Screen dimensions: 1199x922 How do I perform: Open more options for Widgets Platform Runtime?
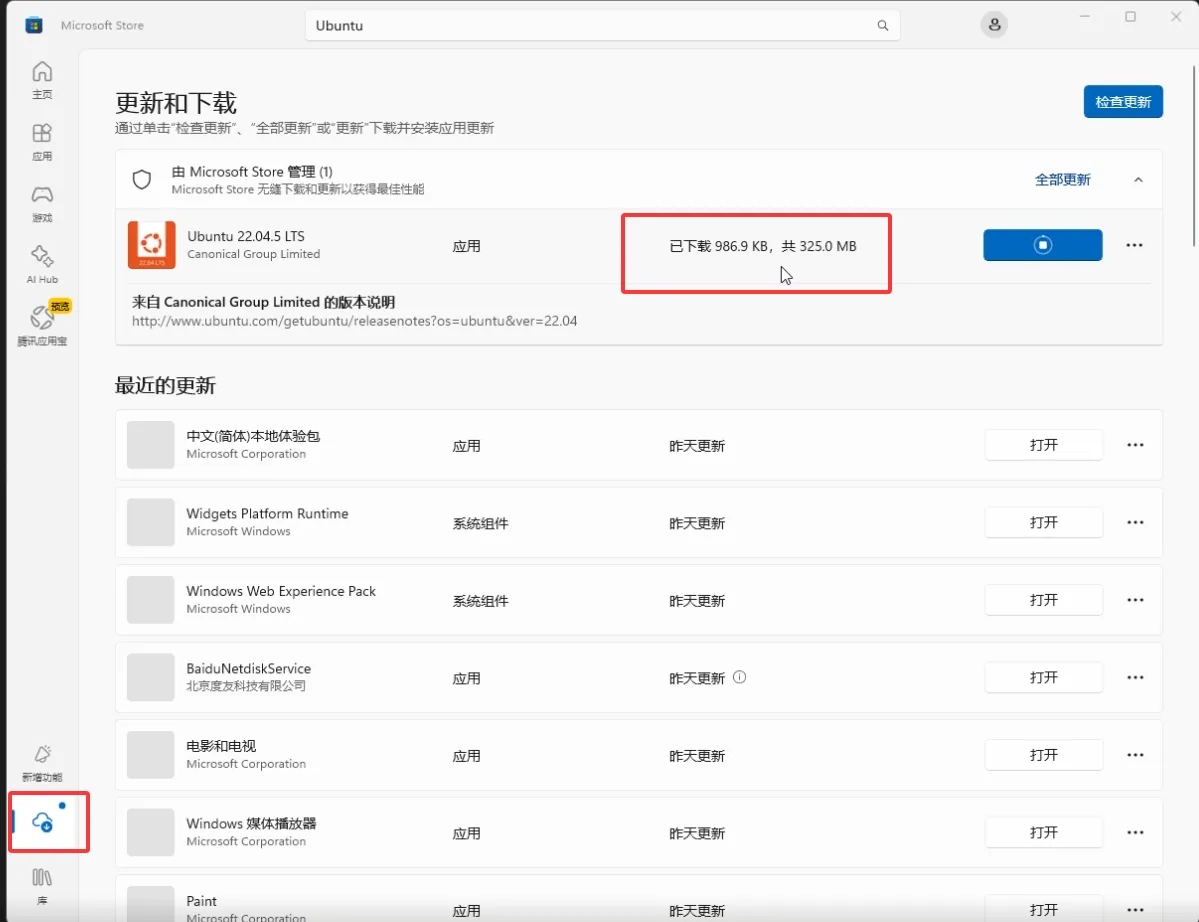pos(1135,522)
